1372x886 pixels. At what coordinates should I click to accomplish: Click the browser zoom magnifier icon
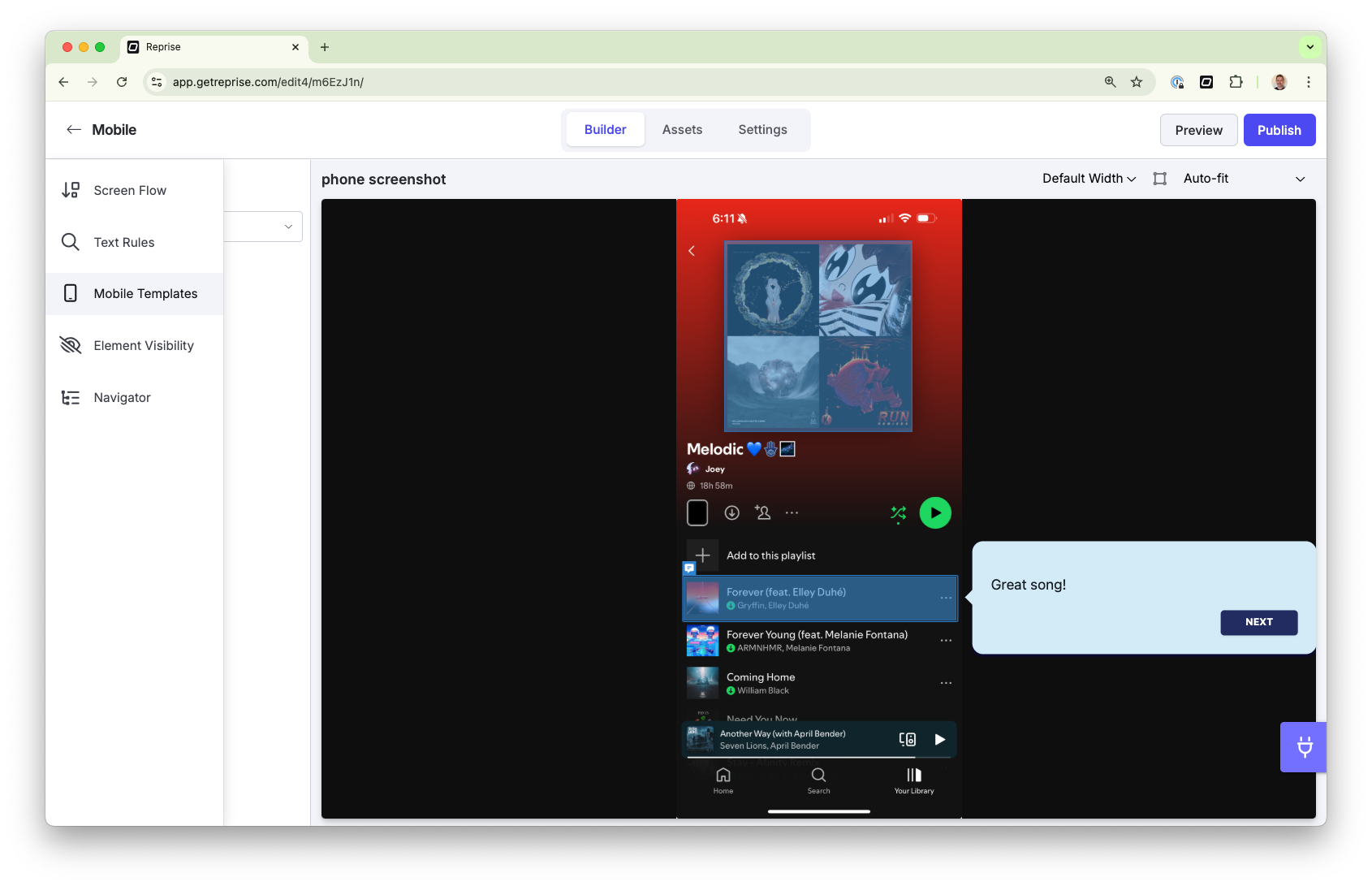click(1111, 82)
